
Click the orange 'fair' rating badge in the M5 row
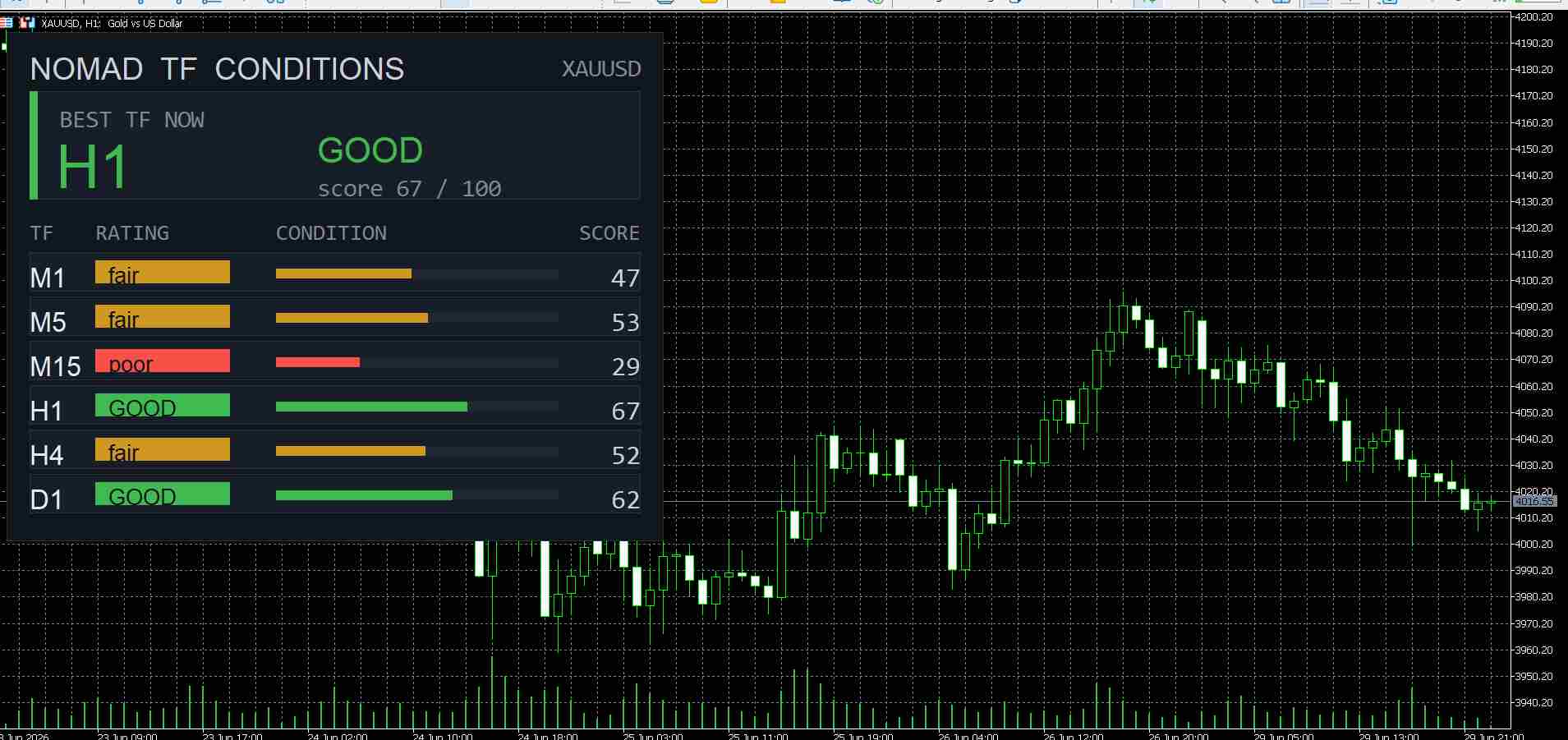(163, 316)
